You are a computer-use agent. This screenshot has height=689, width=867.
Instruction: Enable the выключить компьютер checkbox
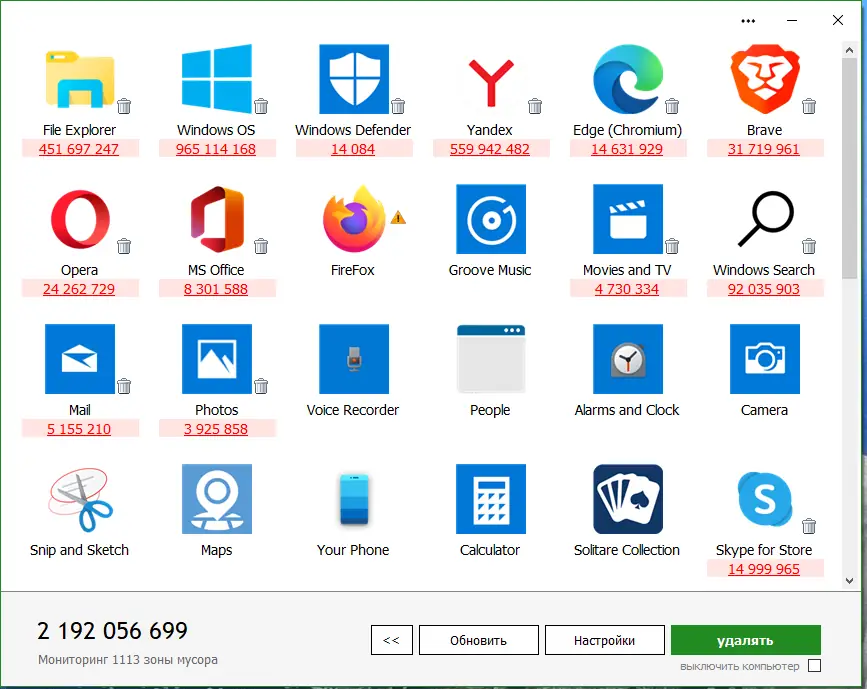tap(814, 665)
